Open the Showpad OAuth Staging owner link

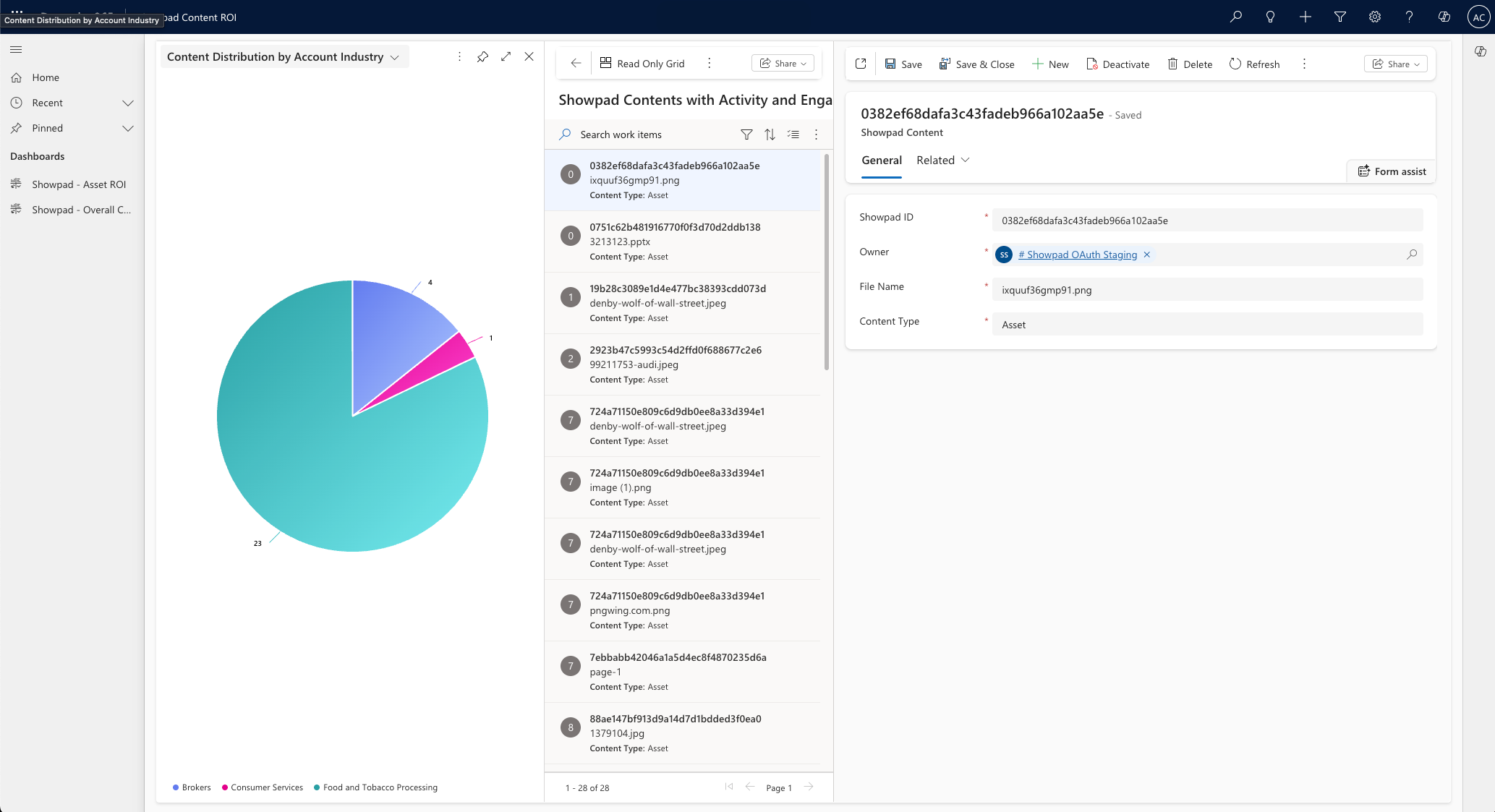click(x=1078, y=255)
